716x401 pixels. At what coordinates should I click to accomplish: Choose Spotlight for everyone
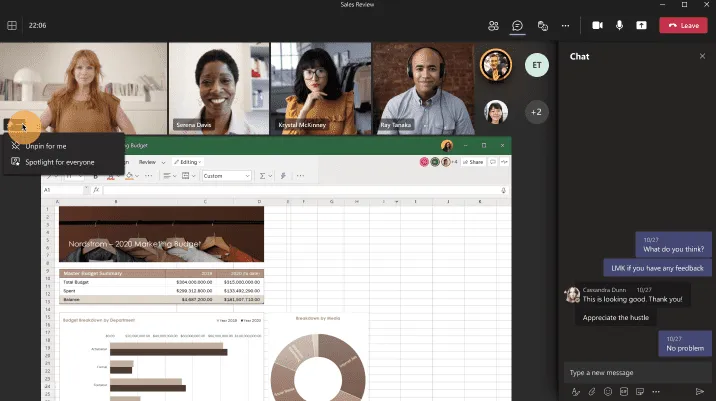tap(59, 161)
